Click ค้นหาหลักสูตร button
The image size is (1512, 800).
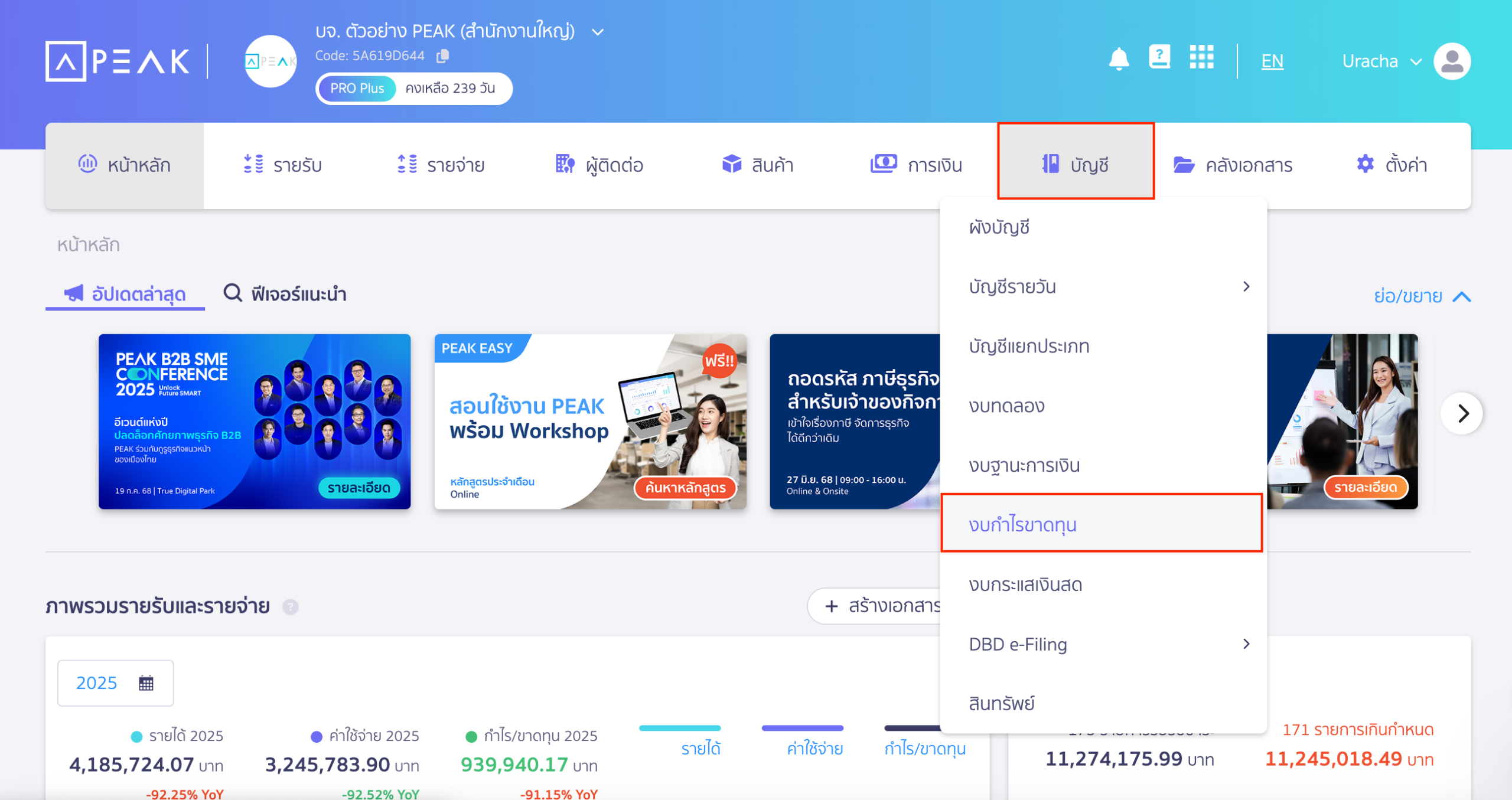pyautogui.click(x=685, y=488)
